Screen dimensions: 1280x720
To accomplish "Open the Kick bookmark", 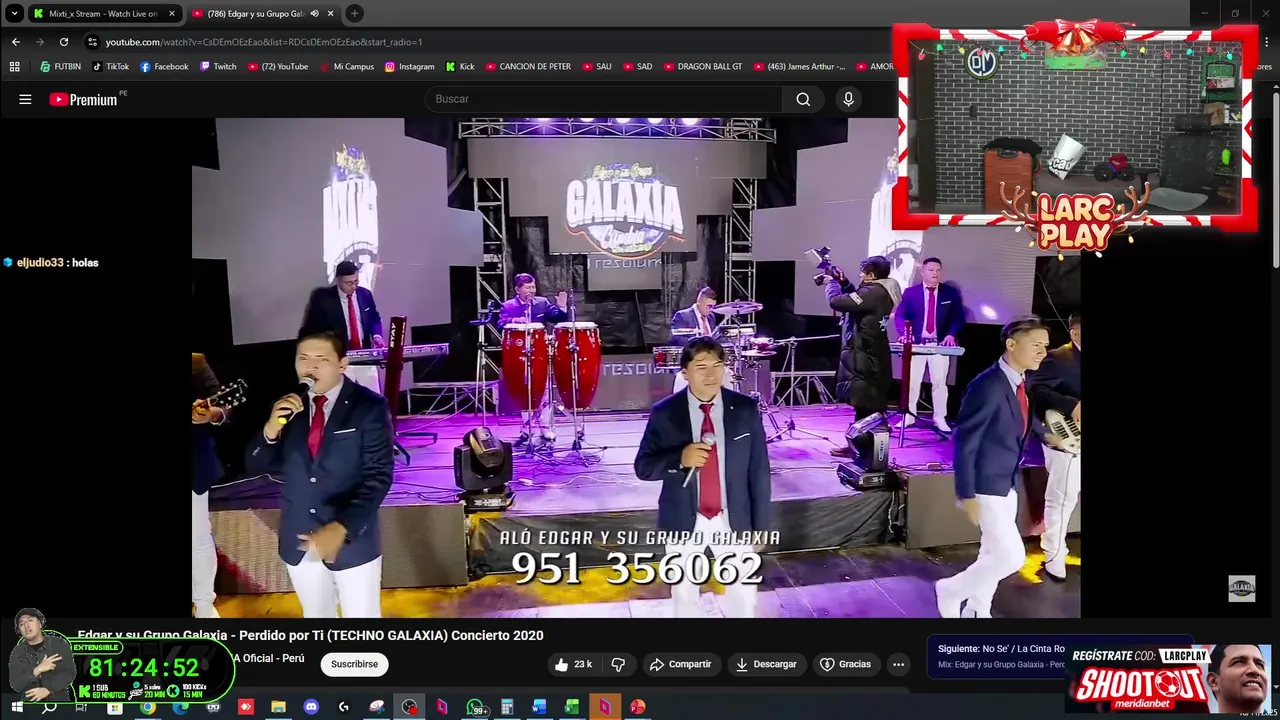I will (460, 67).
